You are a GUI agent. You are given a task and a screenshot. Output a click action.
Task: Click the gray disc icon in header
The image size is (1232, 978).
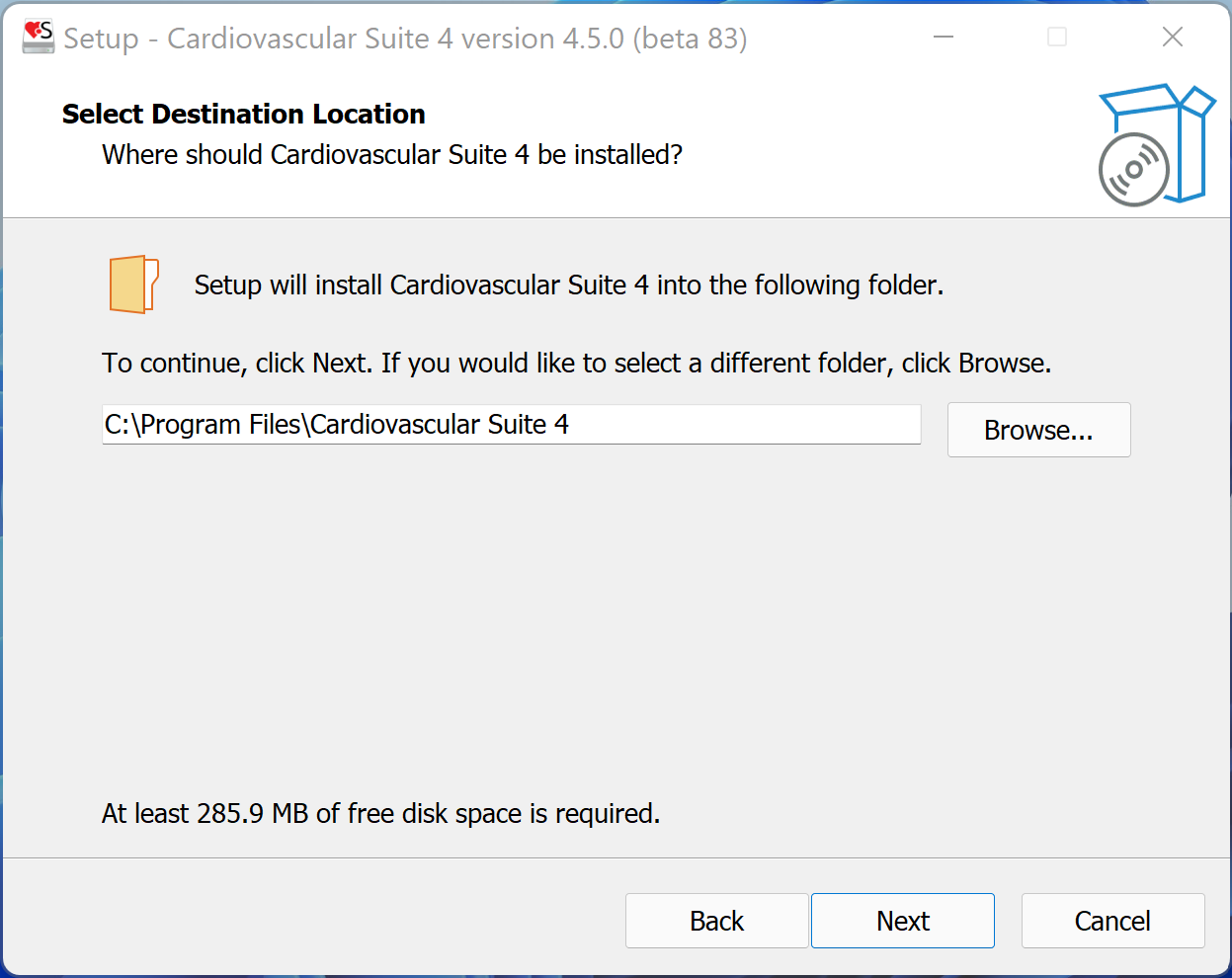click(1133, 170)
